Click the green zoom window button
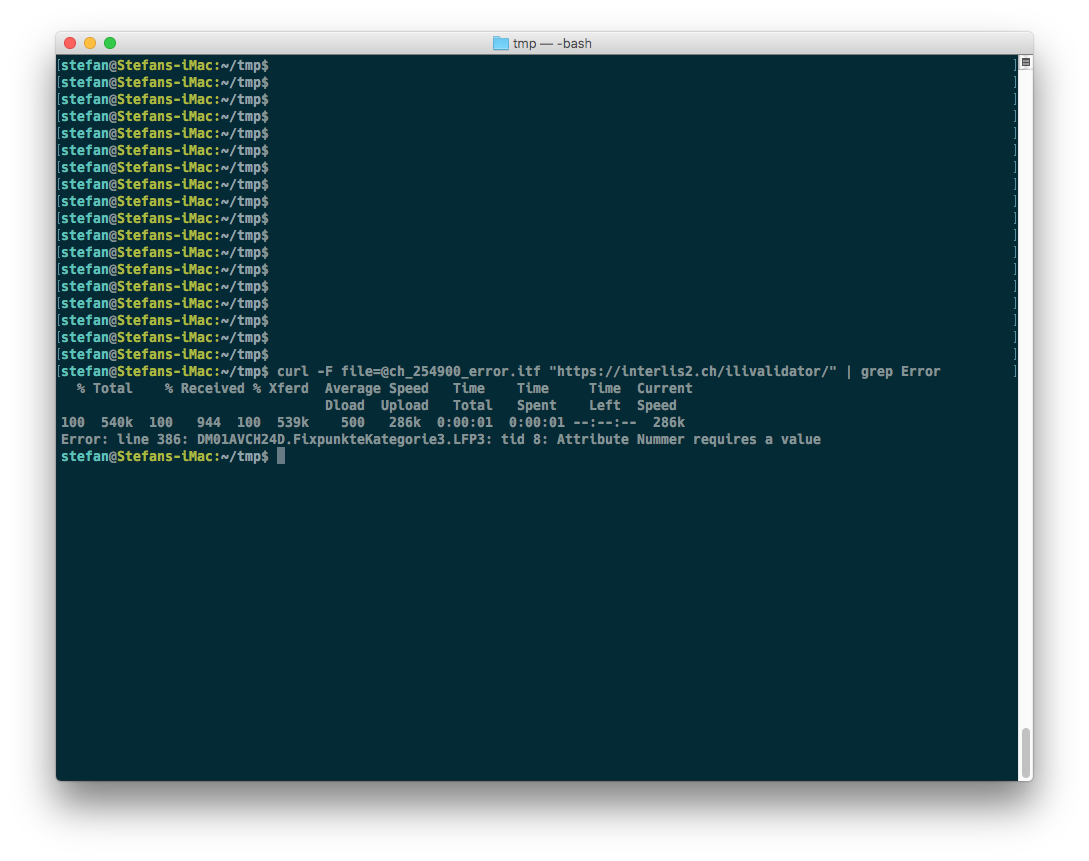 110,43
